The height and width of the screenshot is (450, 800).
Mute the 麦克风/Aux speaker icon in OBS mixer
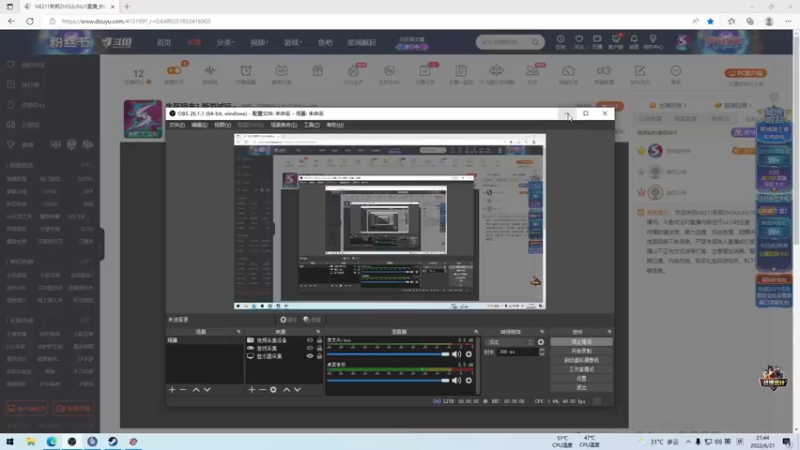(x=456, y=354)
